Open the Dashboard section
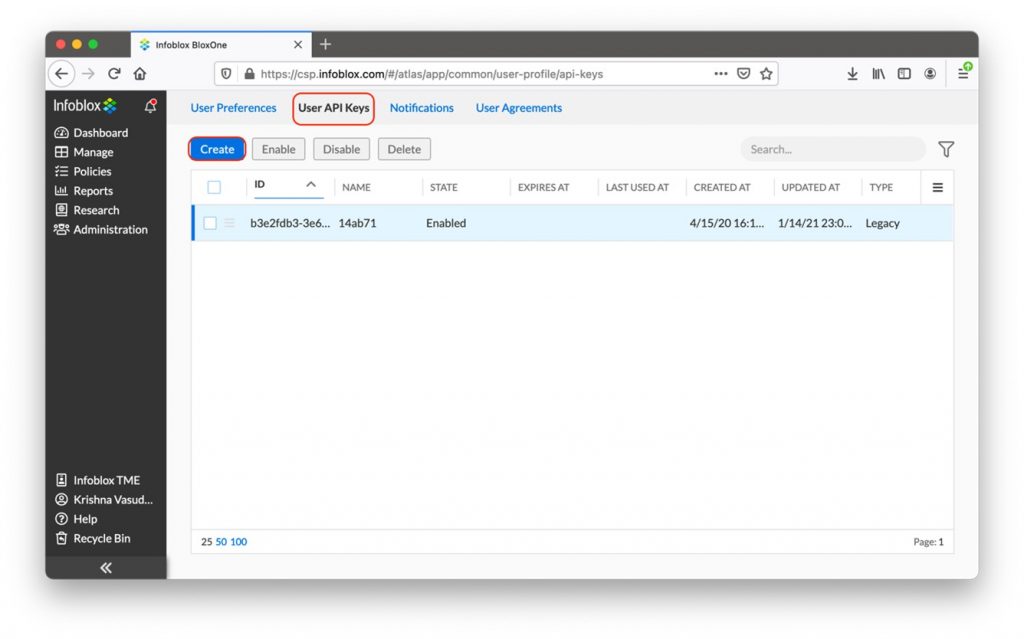Screen dimensions: 1024x639 click(x=100, y=132)
